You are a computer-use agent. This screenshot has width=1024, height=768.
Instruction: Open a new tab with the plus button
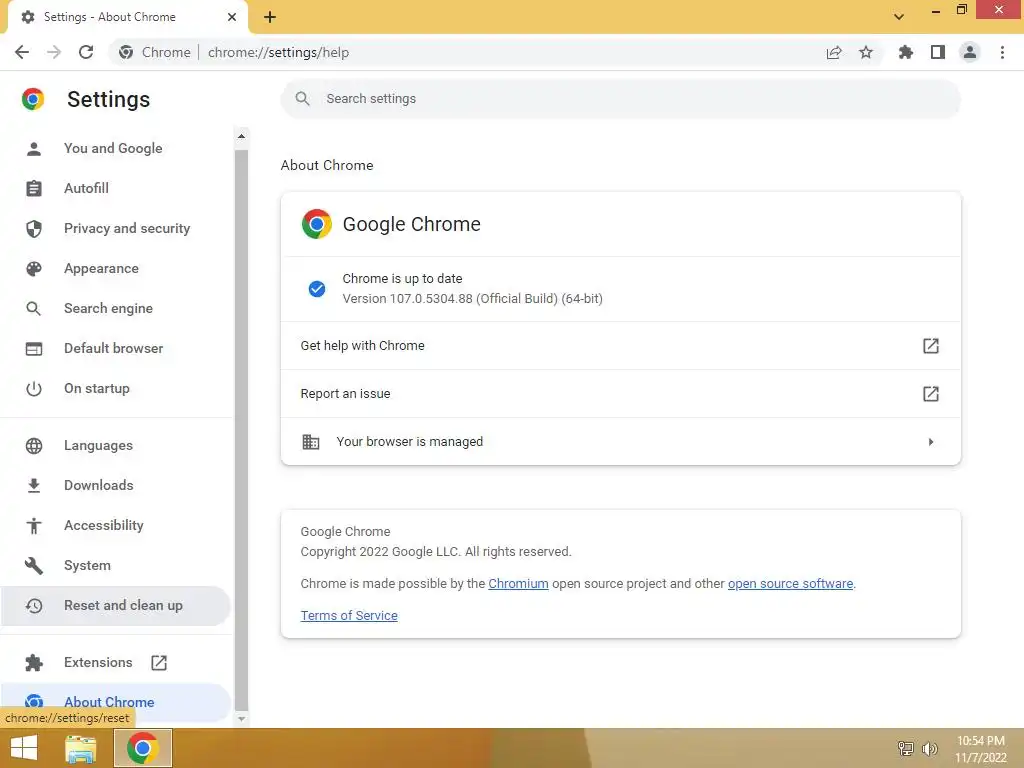270,17
